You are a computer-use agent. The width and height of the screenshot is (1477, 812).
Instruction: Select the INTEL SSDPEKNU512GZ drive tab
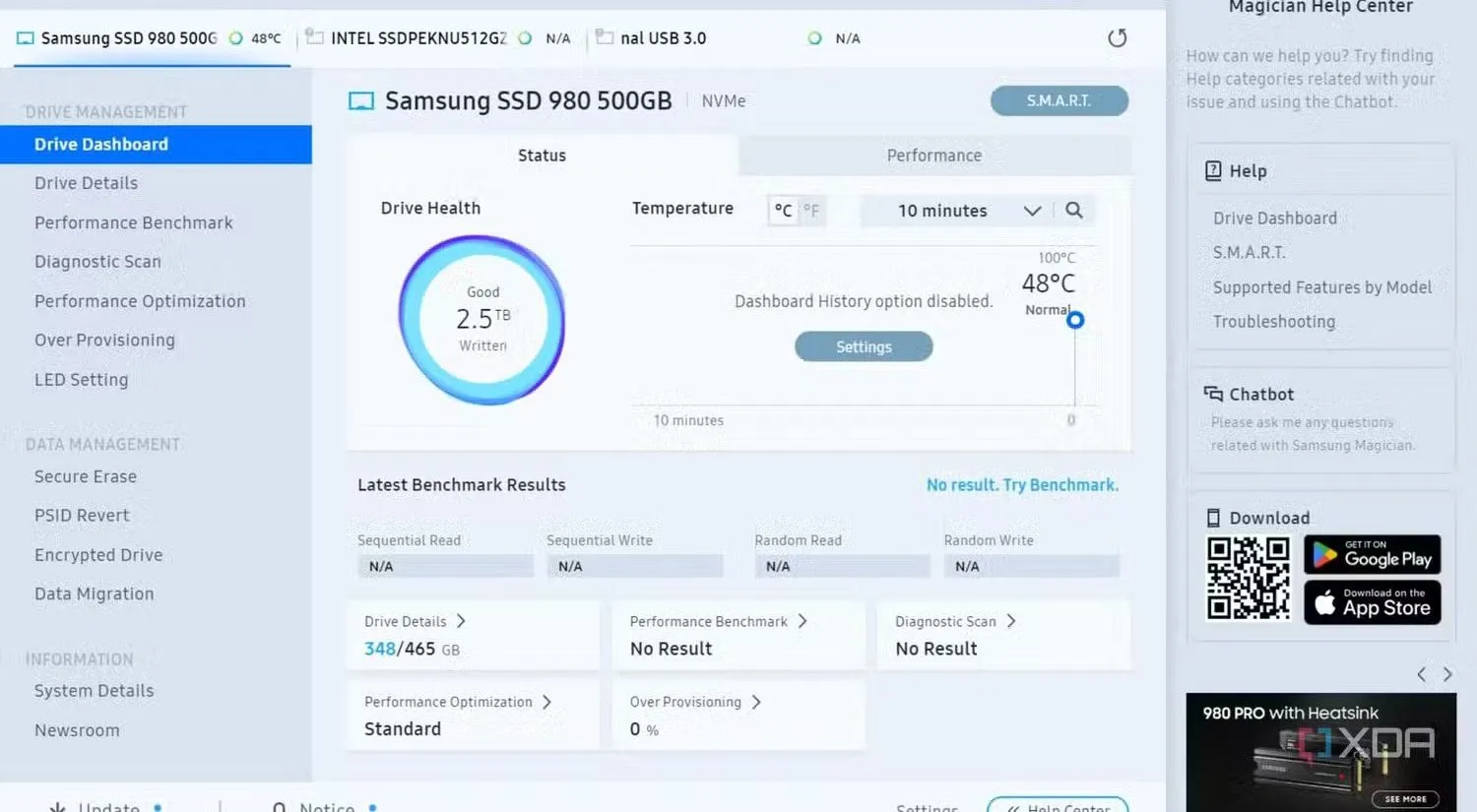click(x=418, y=38)
